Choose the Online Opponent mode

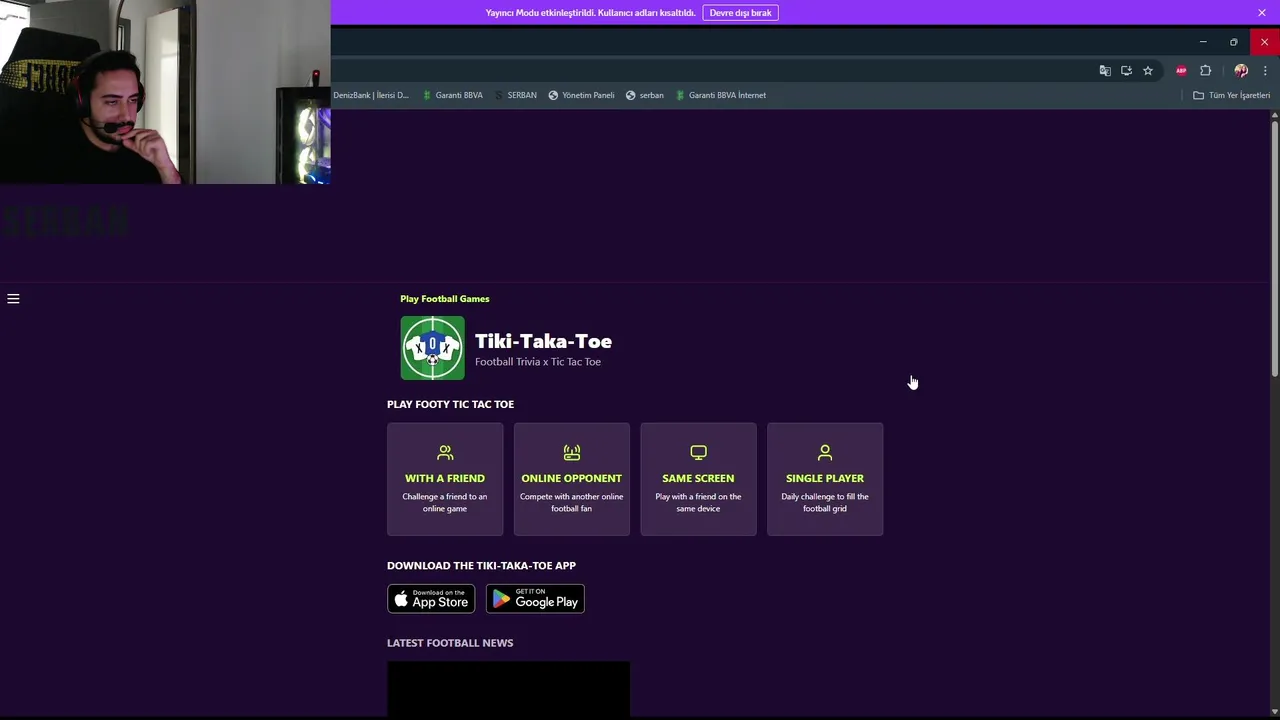pos(572,479)
